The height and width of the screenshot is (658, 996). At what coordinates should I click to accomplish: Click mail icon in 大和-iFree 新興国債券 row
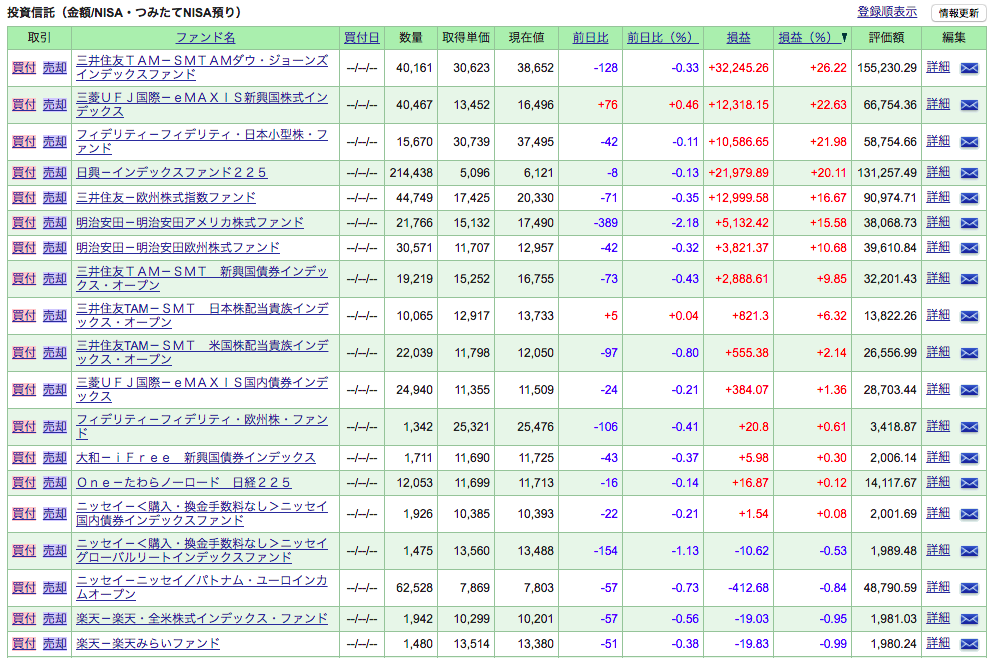(x=969, y=458)
